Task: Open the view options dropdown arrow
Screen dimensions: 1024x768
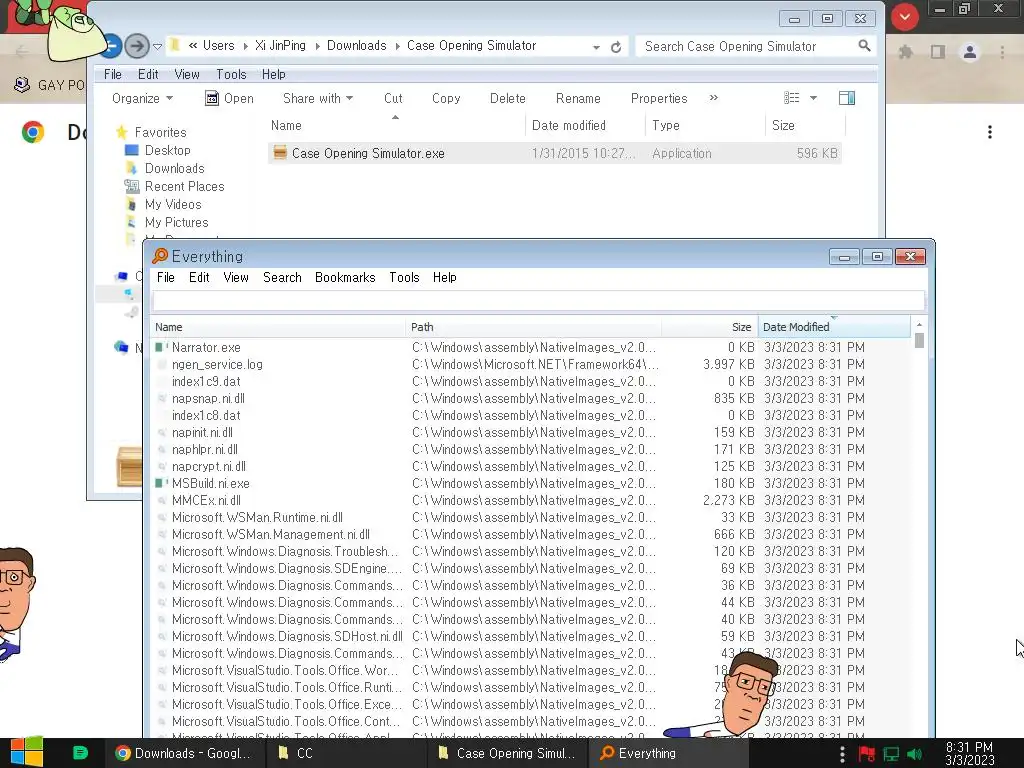Action: click(814, 98)
